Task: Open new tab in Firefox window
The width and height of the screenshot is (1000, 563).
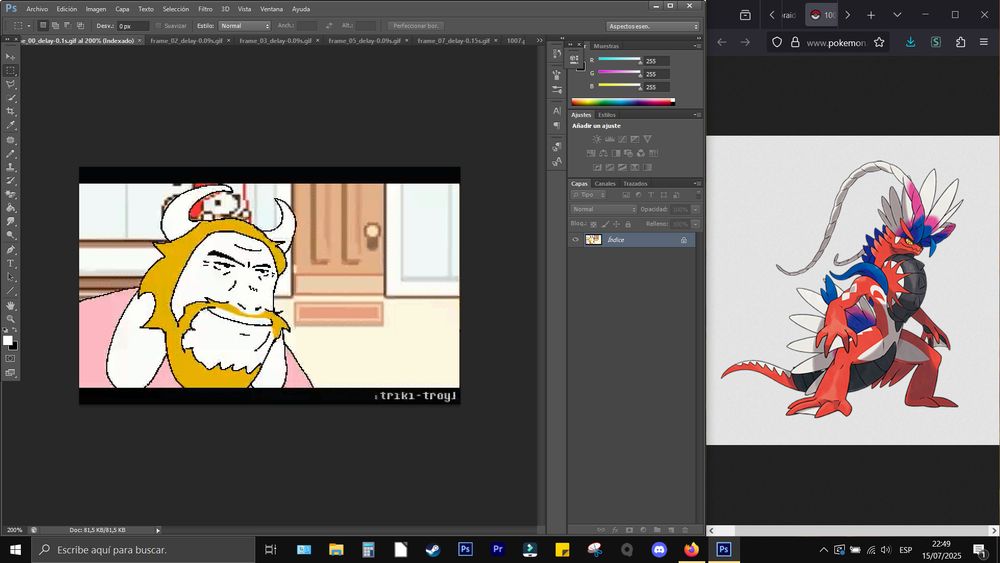Action: [871, 15]
